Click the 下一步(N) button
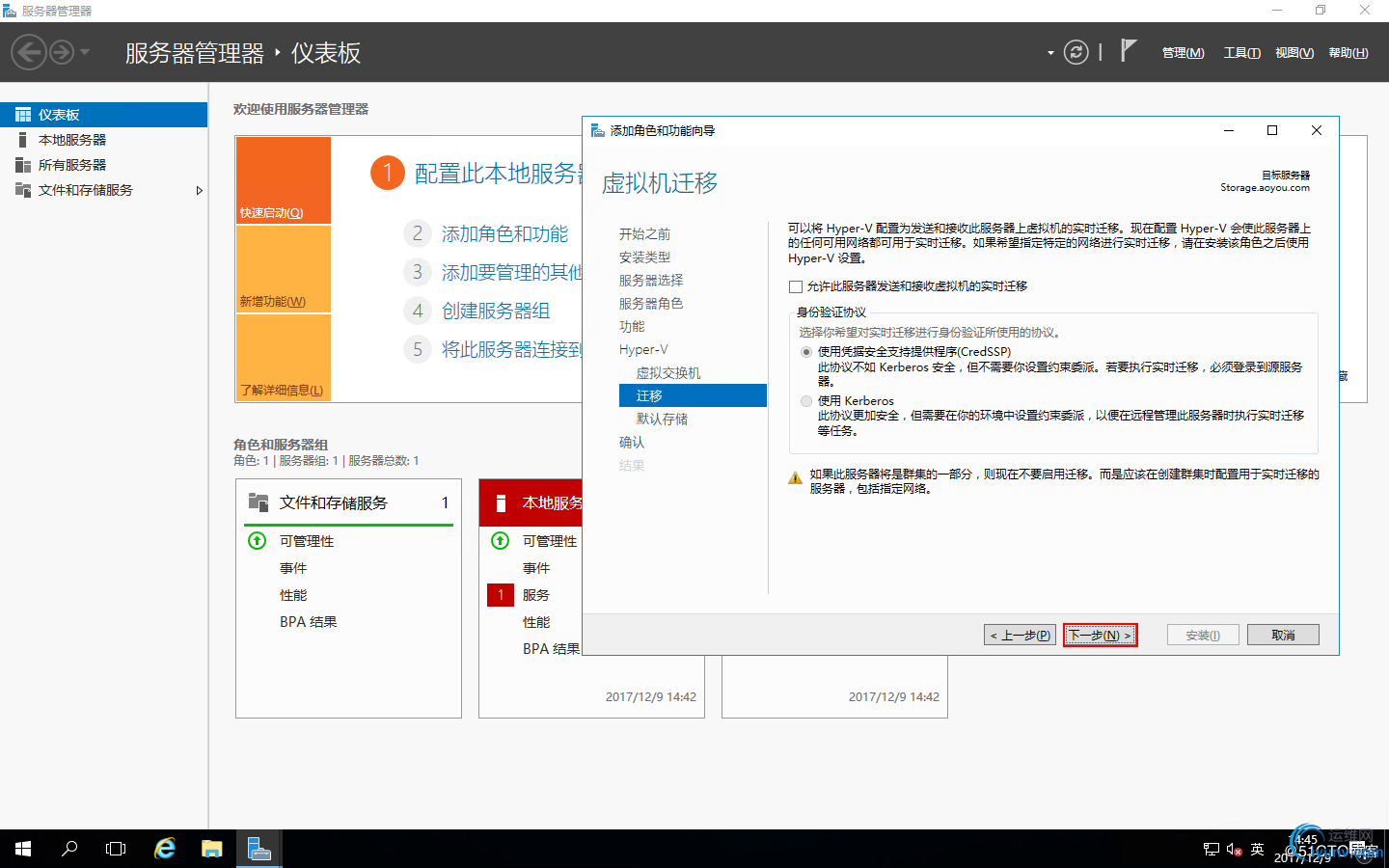Viewport: 1389px width, 868px height. [x=1100, y=635]
